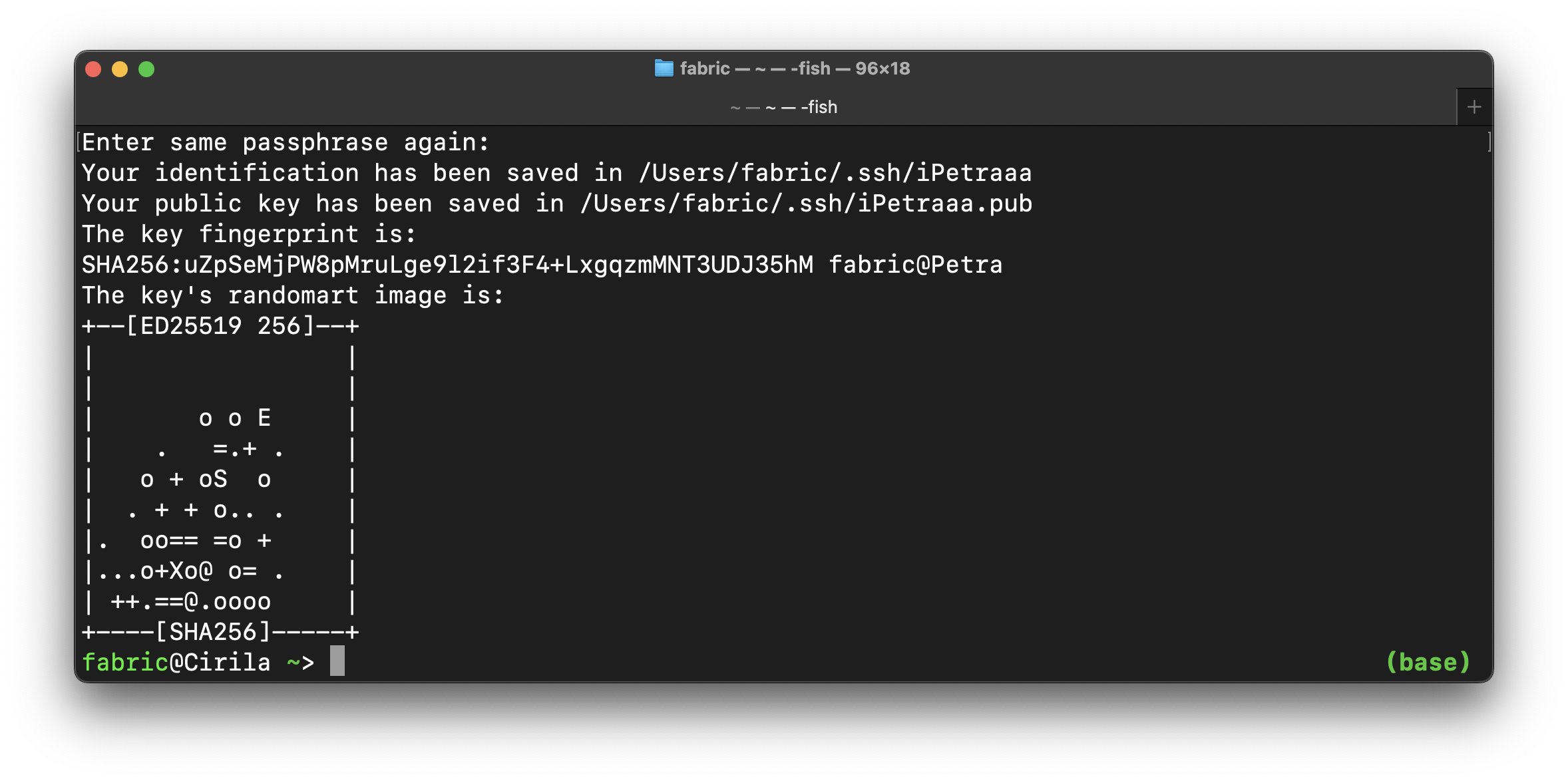Click the (base) indicator text
Screen dimensions: 1568x781
pyautogui.click(x=1428, y=661)
